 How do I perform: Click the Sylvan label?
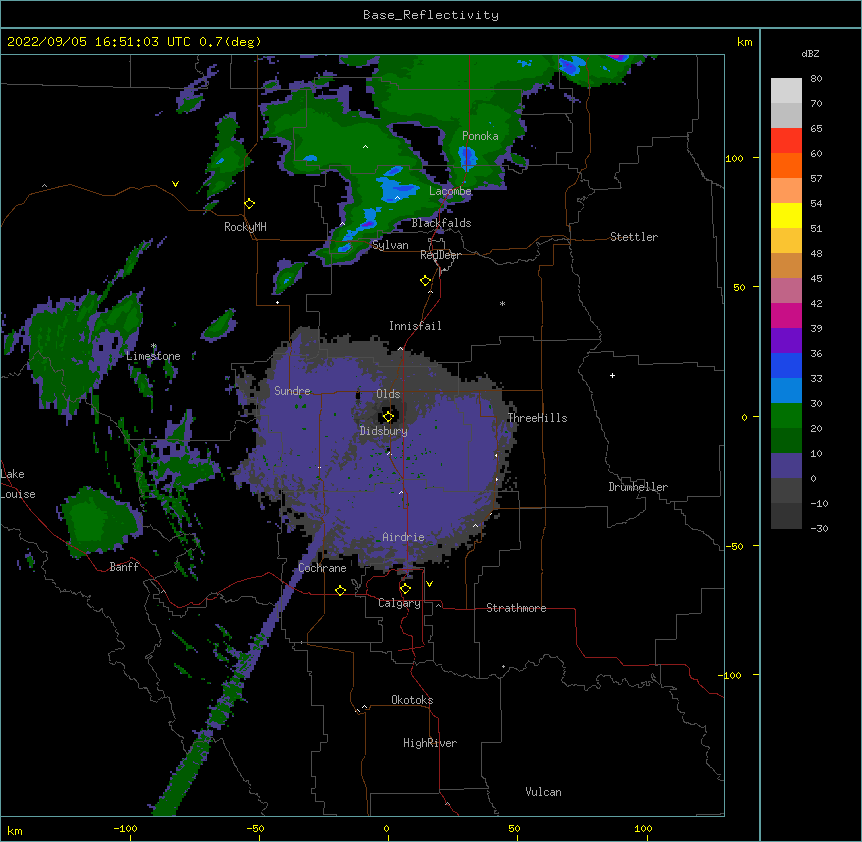tap(390, 245)
